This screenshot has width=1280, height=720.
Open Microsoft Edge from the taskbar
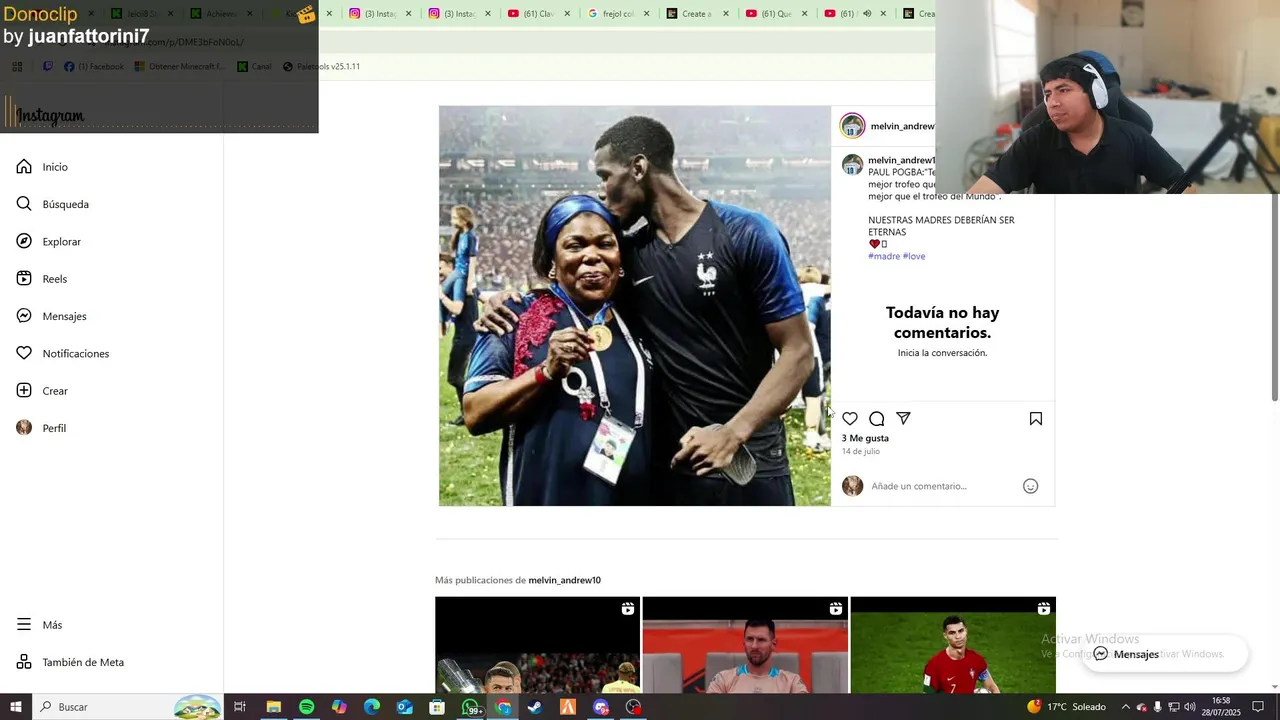pyautogui.click(x=372, y=707)
